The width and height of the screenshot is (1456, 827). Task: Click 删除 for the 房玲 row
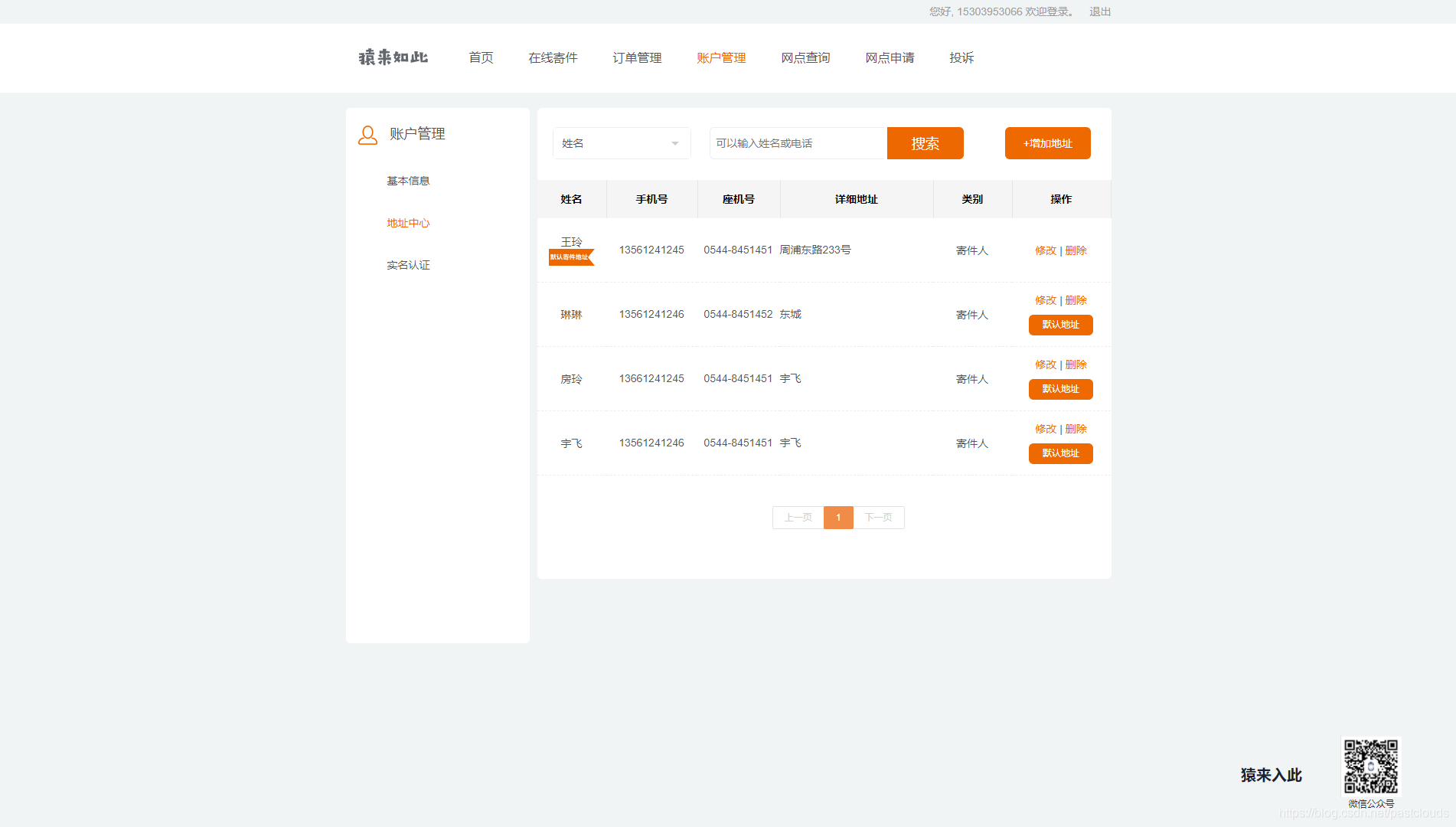pos(1076,364)
